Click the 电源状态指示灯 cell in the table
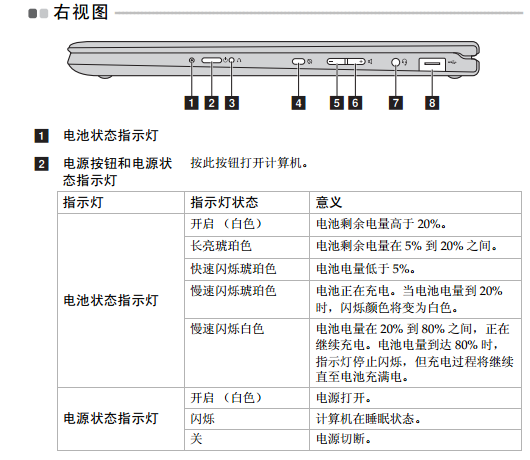Screen dimensions: 530x460 tap(121, 419)
